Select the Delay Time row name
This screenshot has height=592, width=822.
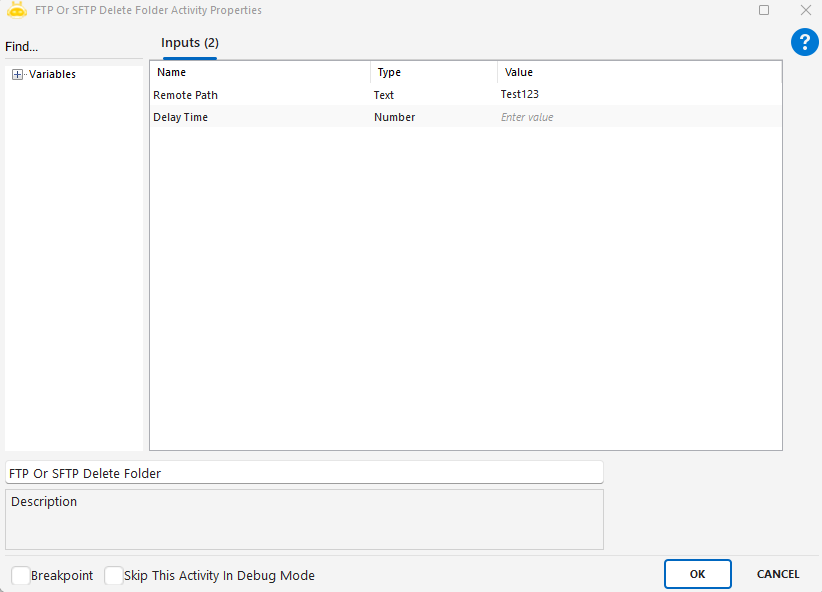pyautogui.click(x=181, y=117)
